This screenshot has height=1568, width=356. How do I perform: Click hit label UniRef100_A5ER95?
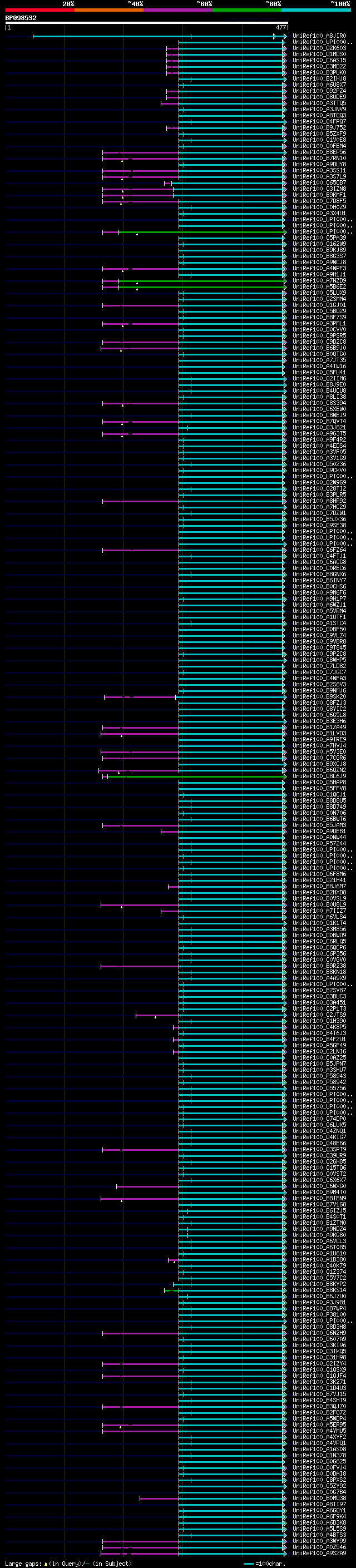tap(319, 1425)
